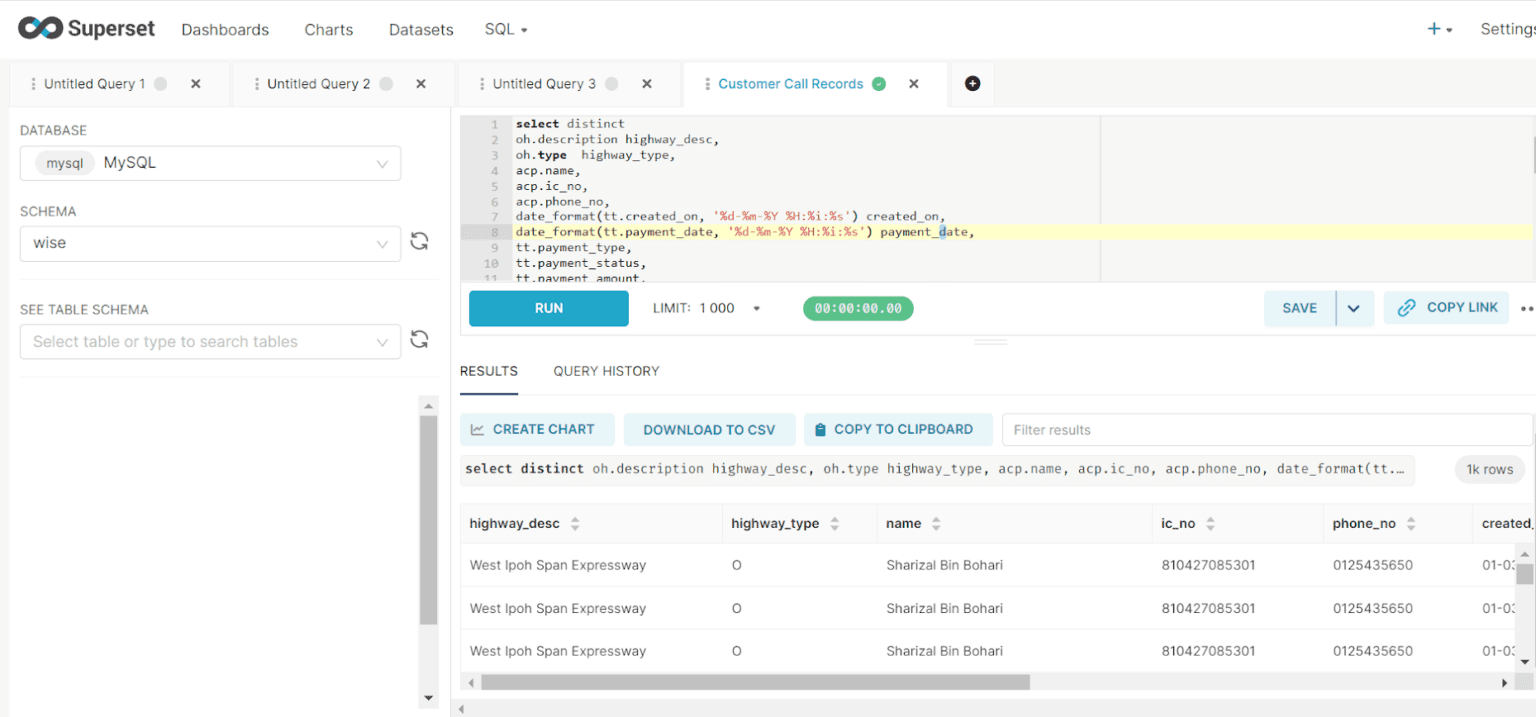This screenshot has height=717, width=1536.
Task: Refresh the schema list
Action: pyautogui.click(x=419, y=240)
